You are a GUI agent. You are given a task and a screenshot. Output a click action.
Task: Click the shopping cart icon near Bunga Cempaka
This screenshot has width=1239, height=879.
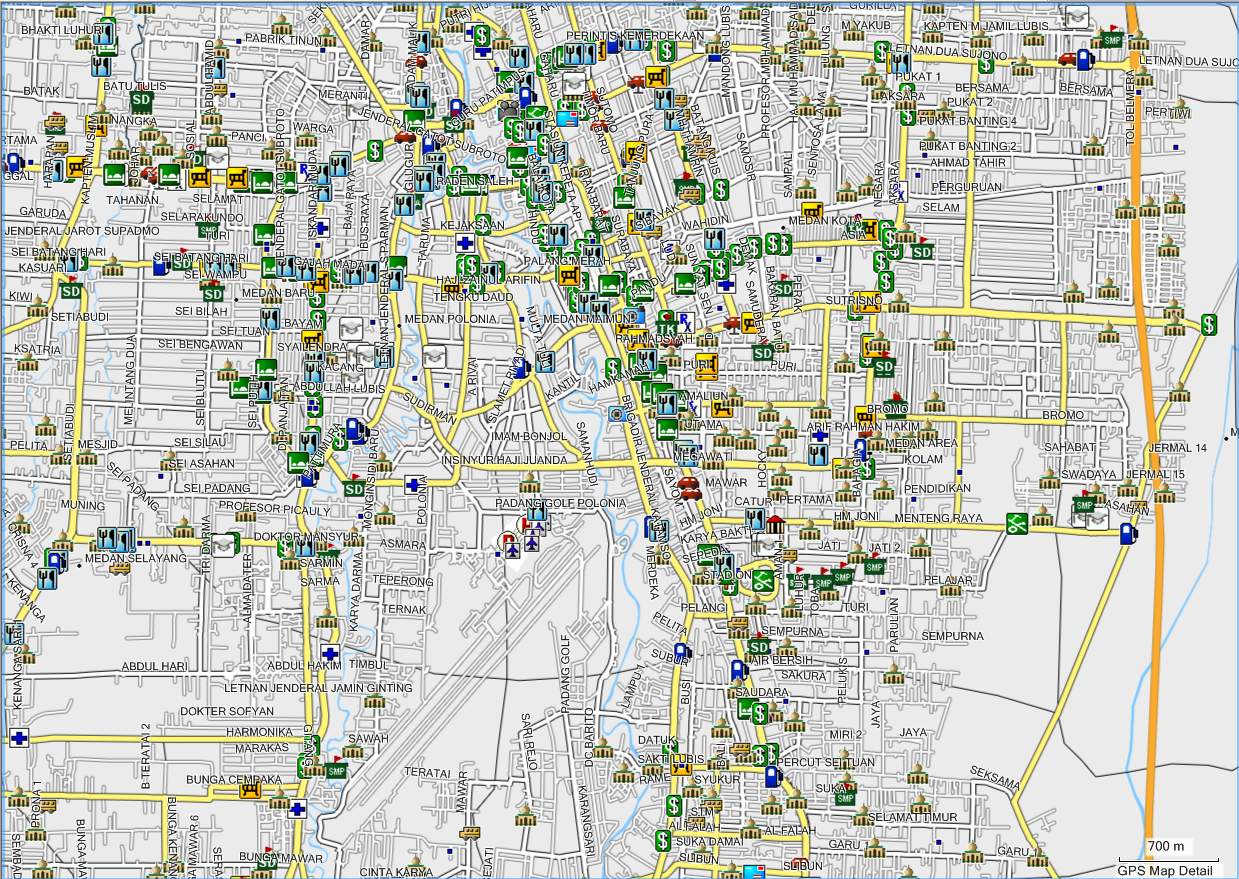(x=249, y=790)
